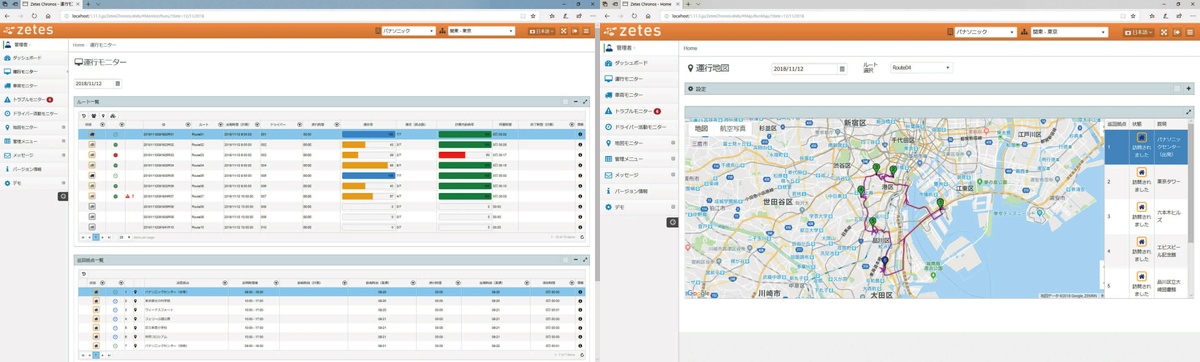Viewport: 1200px width, 362px height.
Task: Maximize the ルート一覧 panel
Action: point(585,102)
